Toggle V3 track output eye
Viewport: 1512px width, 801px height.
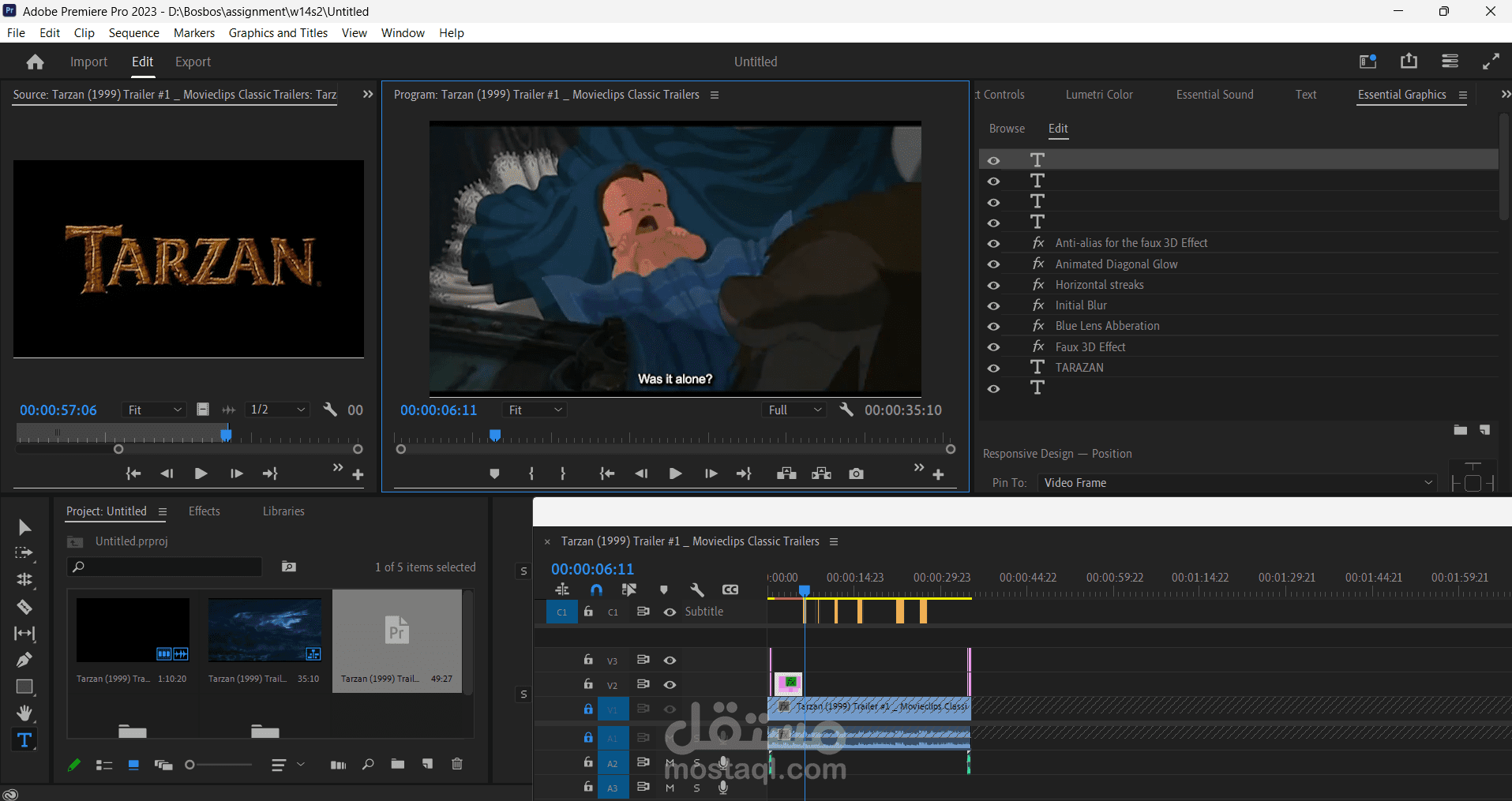pos(670,661)
